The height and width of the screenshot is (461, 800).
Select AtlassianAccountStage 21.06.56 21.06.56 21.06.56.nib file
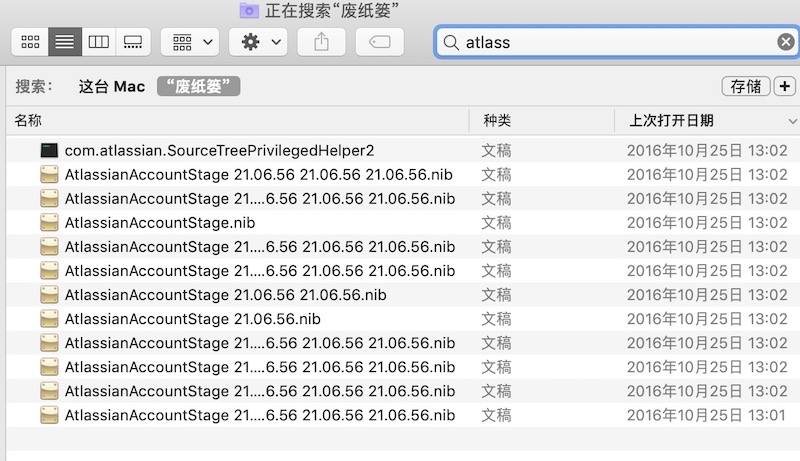tap(403, 174)
